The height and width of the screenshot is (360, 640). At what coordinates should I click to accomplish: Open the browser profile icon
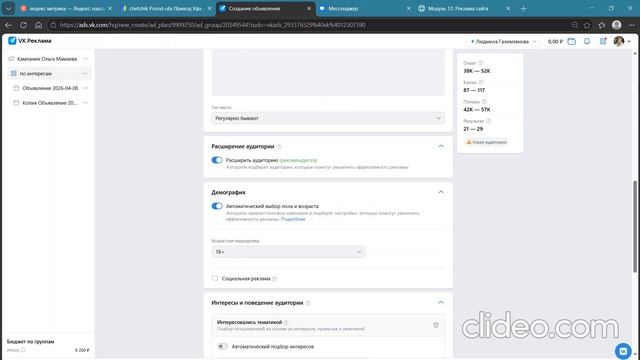click(617, 25)
